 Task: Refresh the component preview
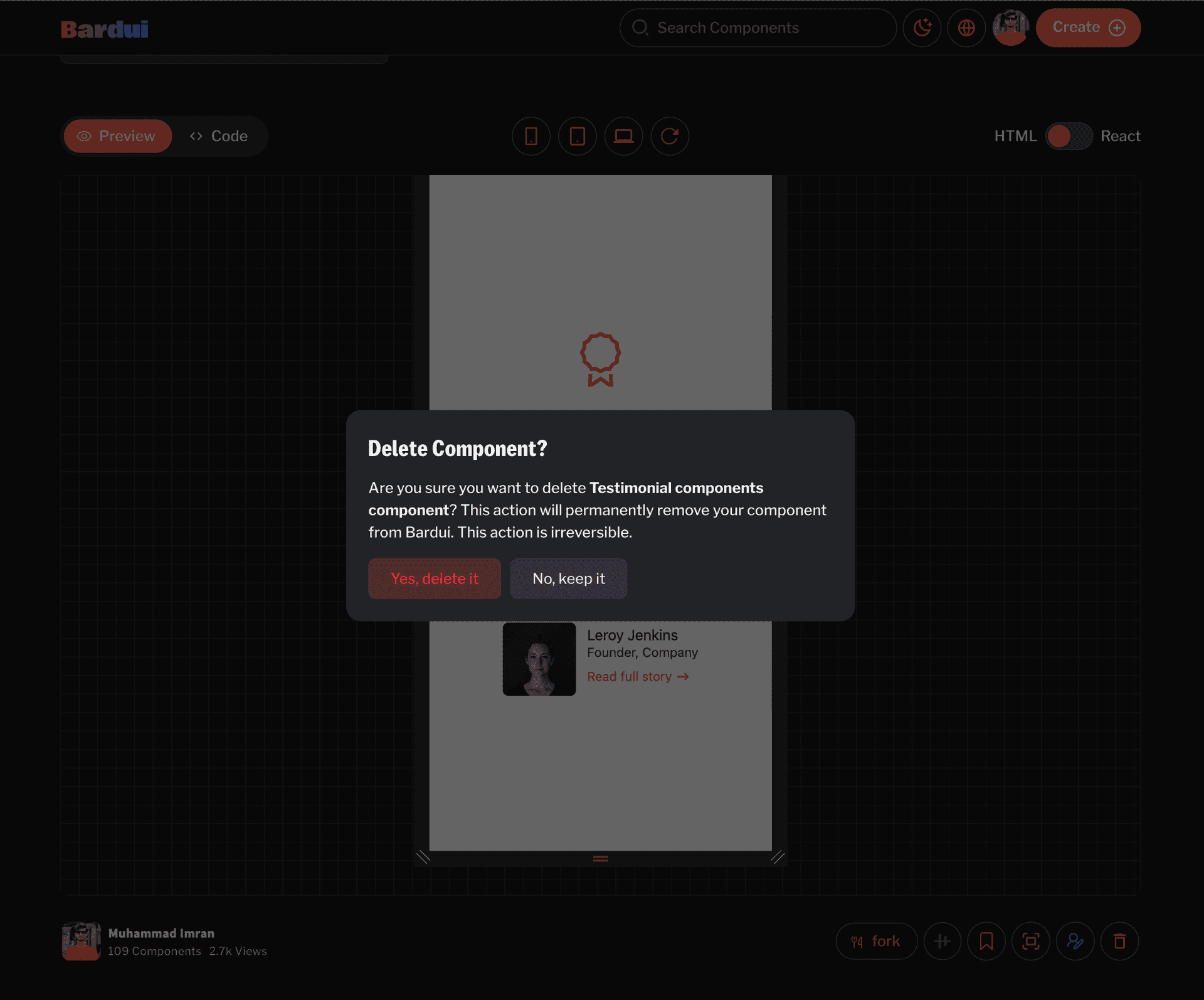(x=670, y=136)
